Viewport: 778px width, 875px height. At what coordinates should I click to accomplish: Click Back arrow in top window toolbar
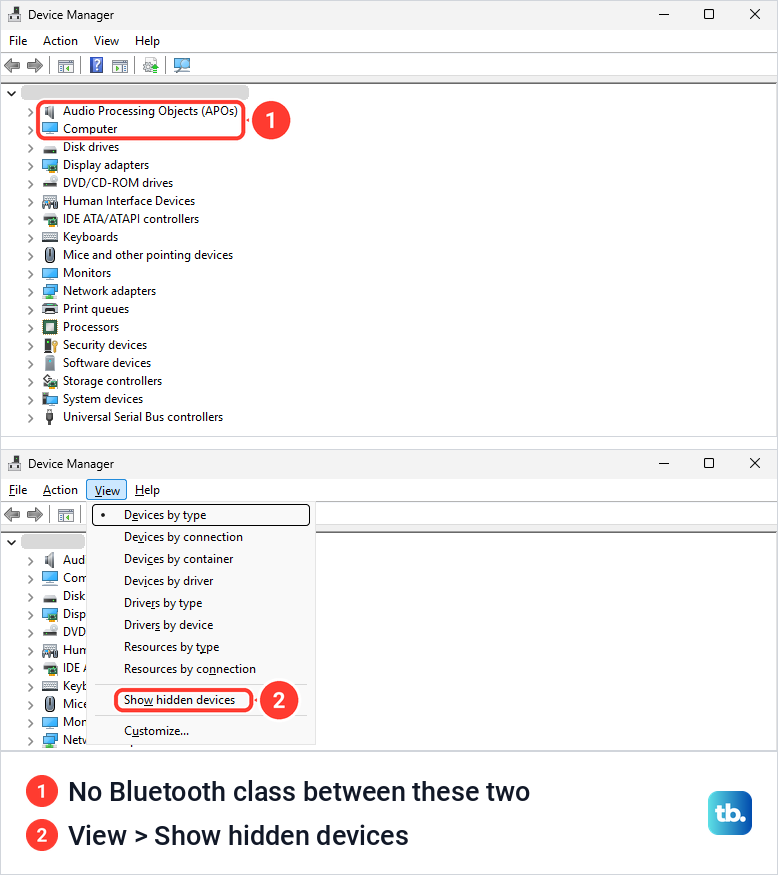tap(12, 66)
